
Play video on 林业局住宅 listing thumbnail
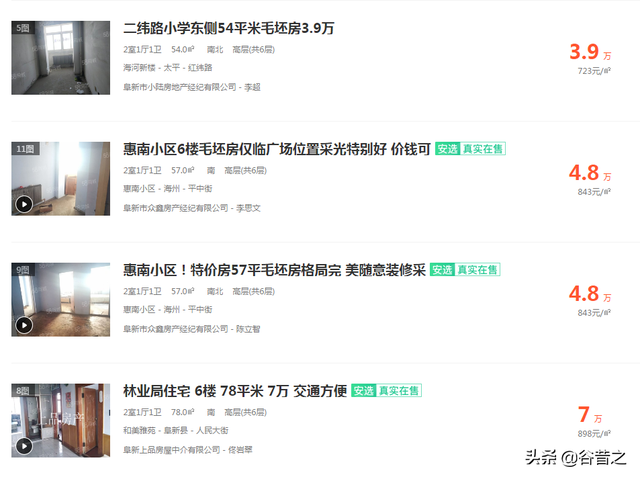click(x=24, y=446)
